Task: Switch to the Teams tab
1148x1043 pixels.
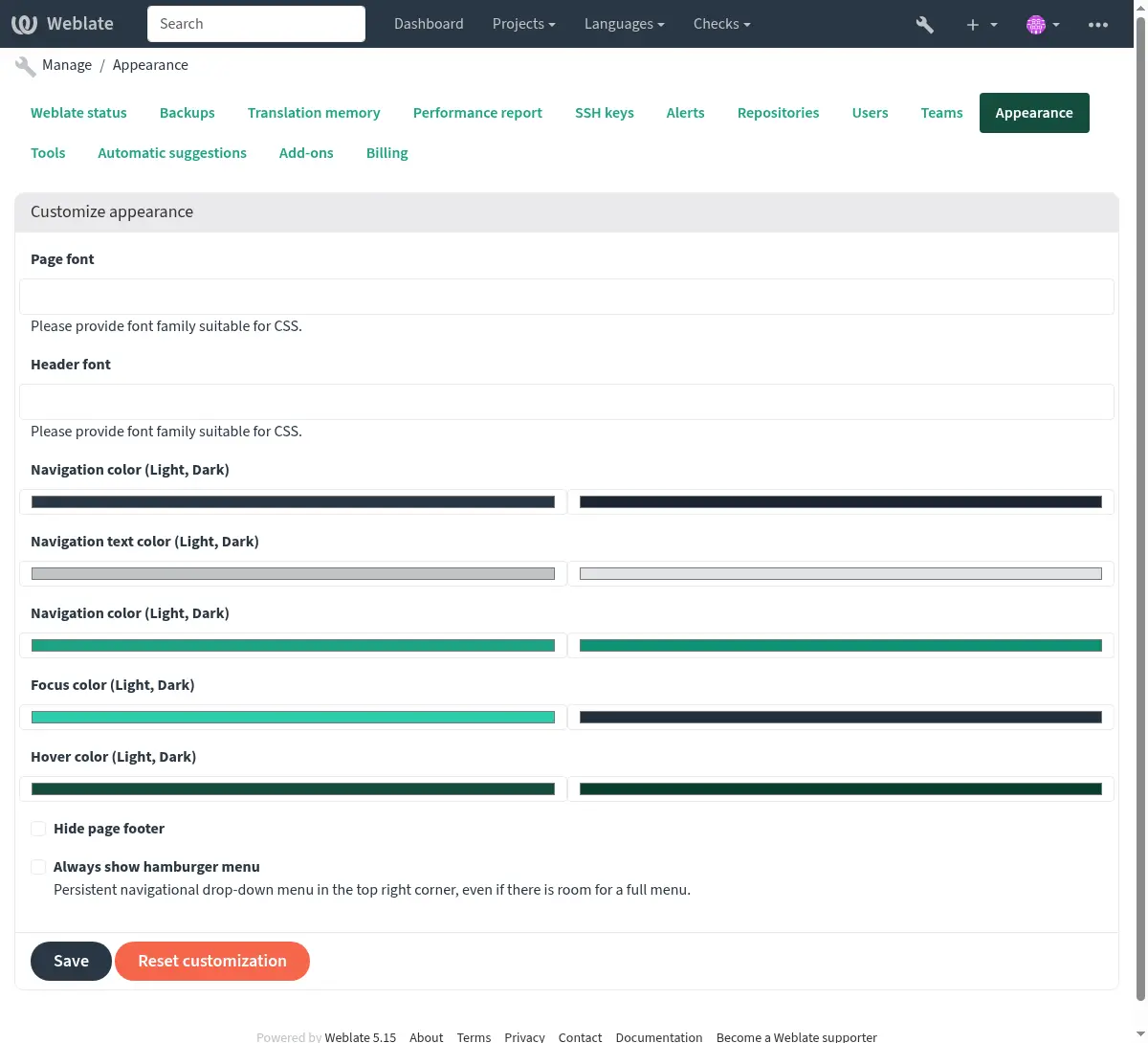Action: tap(941, 113)
